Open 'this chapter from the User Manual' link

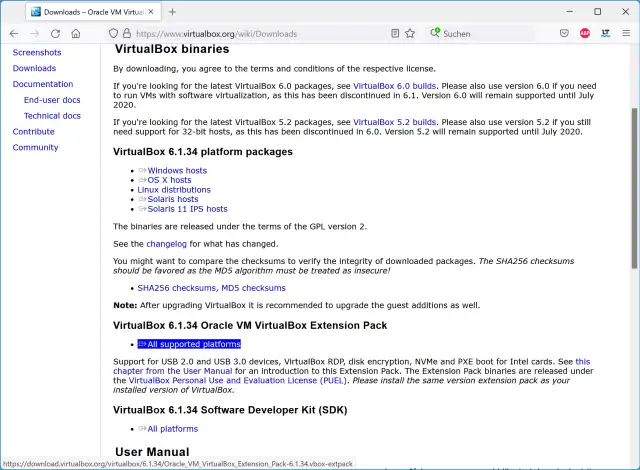point(173,371)
